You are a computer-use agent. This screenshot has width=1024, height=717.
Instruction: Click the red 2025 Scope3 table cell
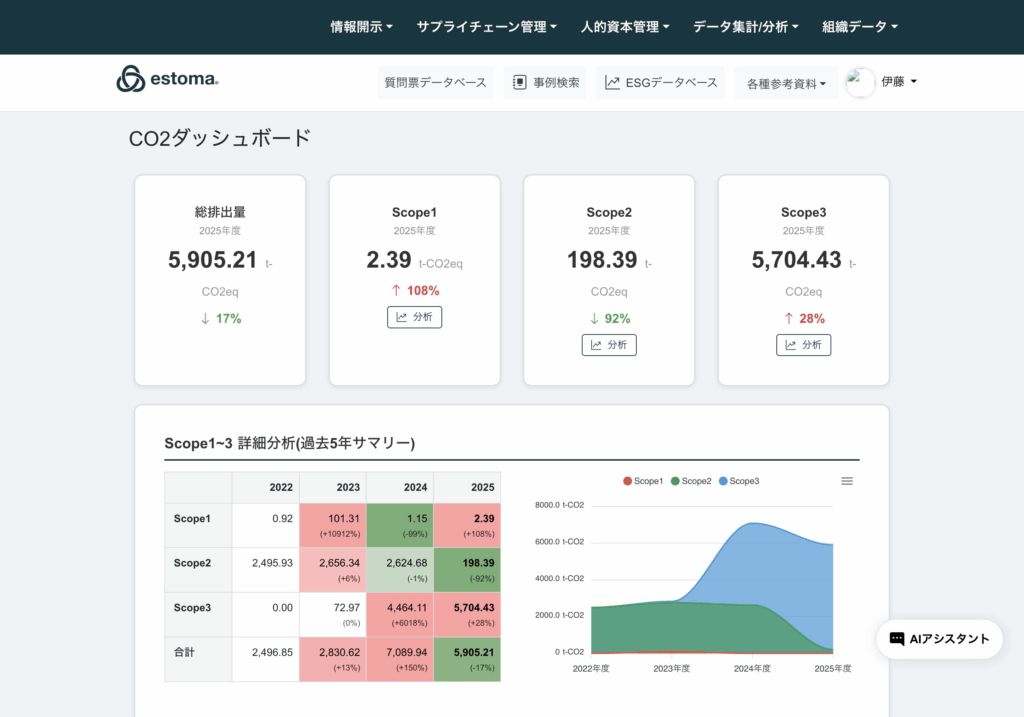467,614
